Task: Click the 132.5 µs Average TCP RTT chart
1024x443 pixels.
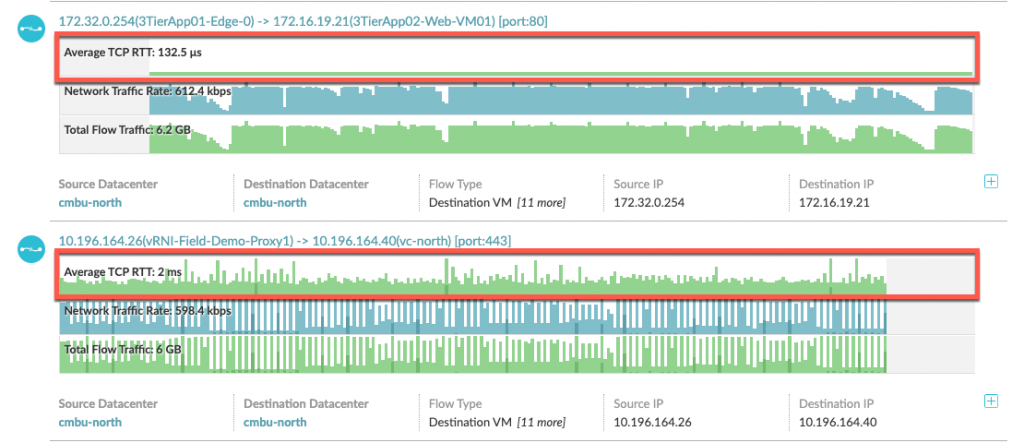Action: 560,59
